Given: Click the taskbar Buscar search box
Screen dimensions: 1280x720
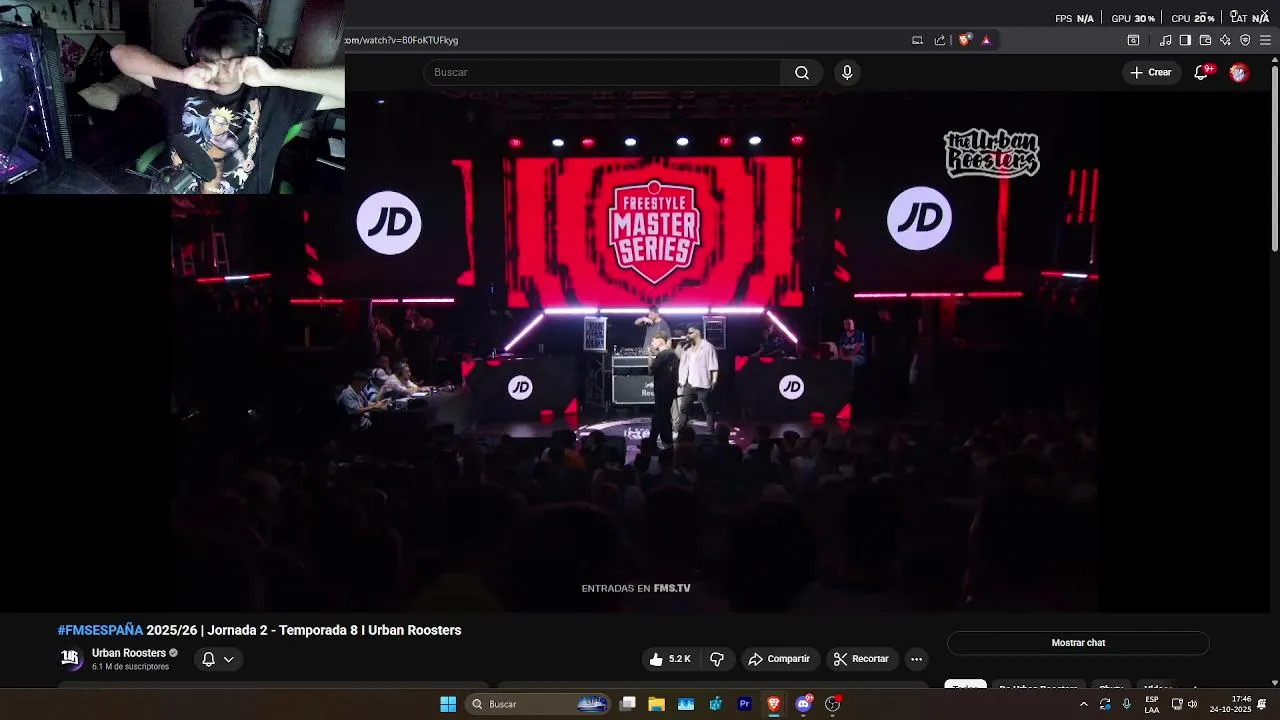Looking at the screenshot, I should click(540, 704).
